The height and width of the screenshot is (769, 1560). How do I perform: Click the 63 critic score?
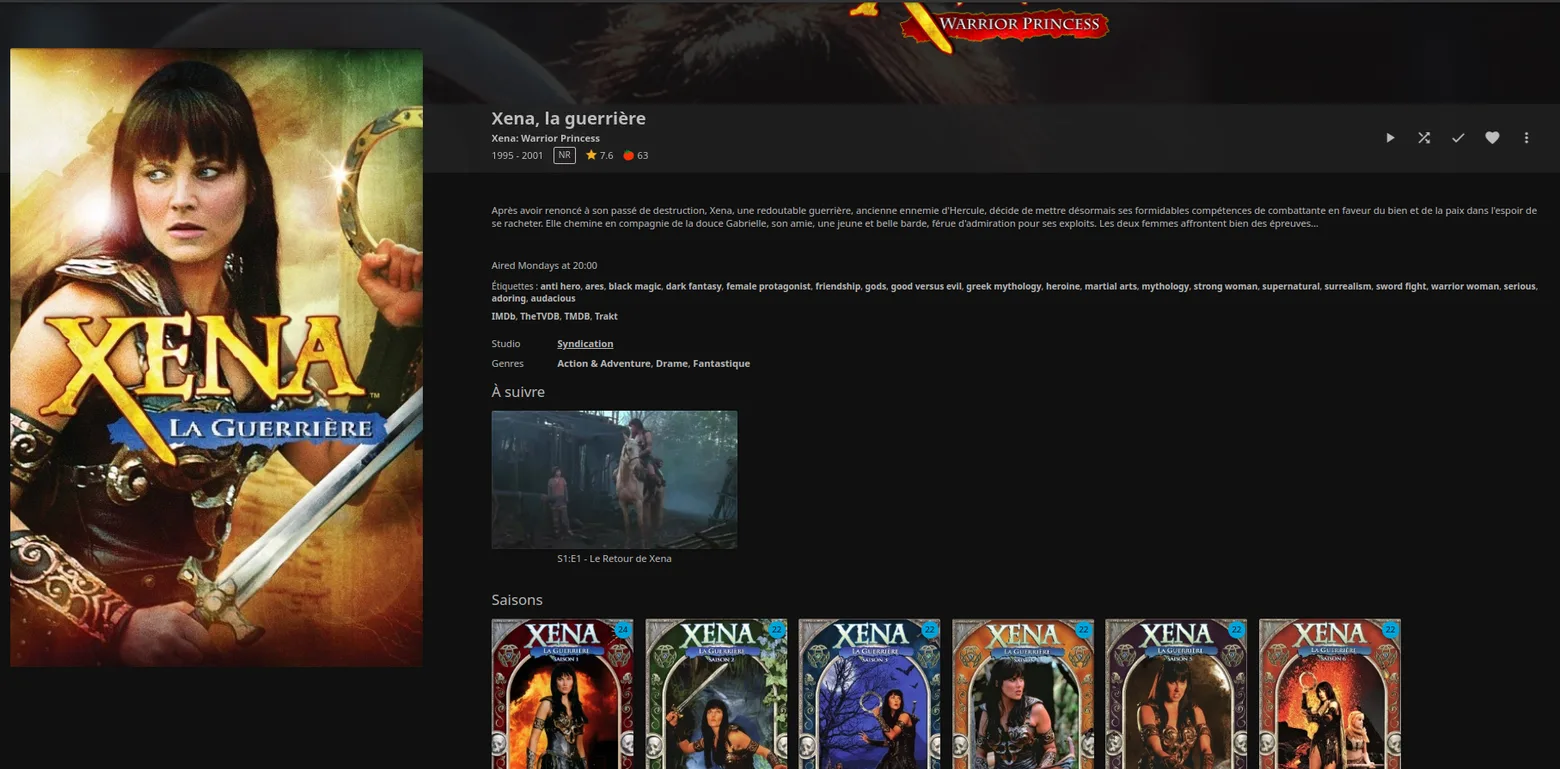point(636,156)
